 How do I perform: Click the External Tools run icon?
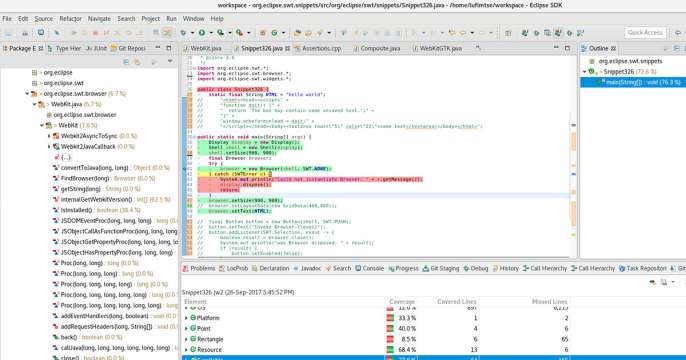pos(239,33)
